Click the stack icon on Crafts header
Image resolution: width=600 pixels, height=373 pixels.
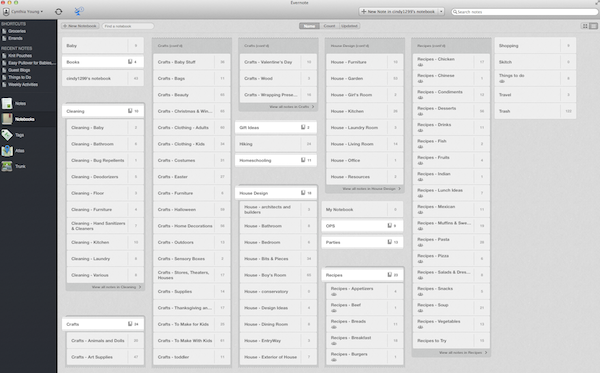point(130,324)
